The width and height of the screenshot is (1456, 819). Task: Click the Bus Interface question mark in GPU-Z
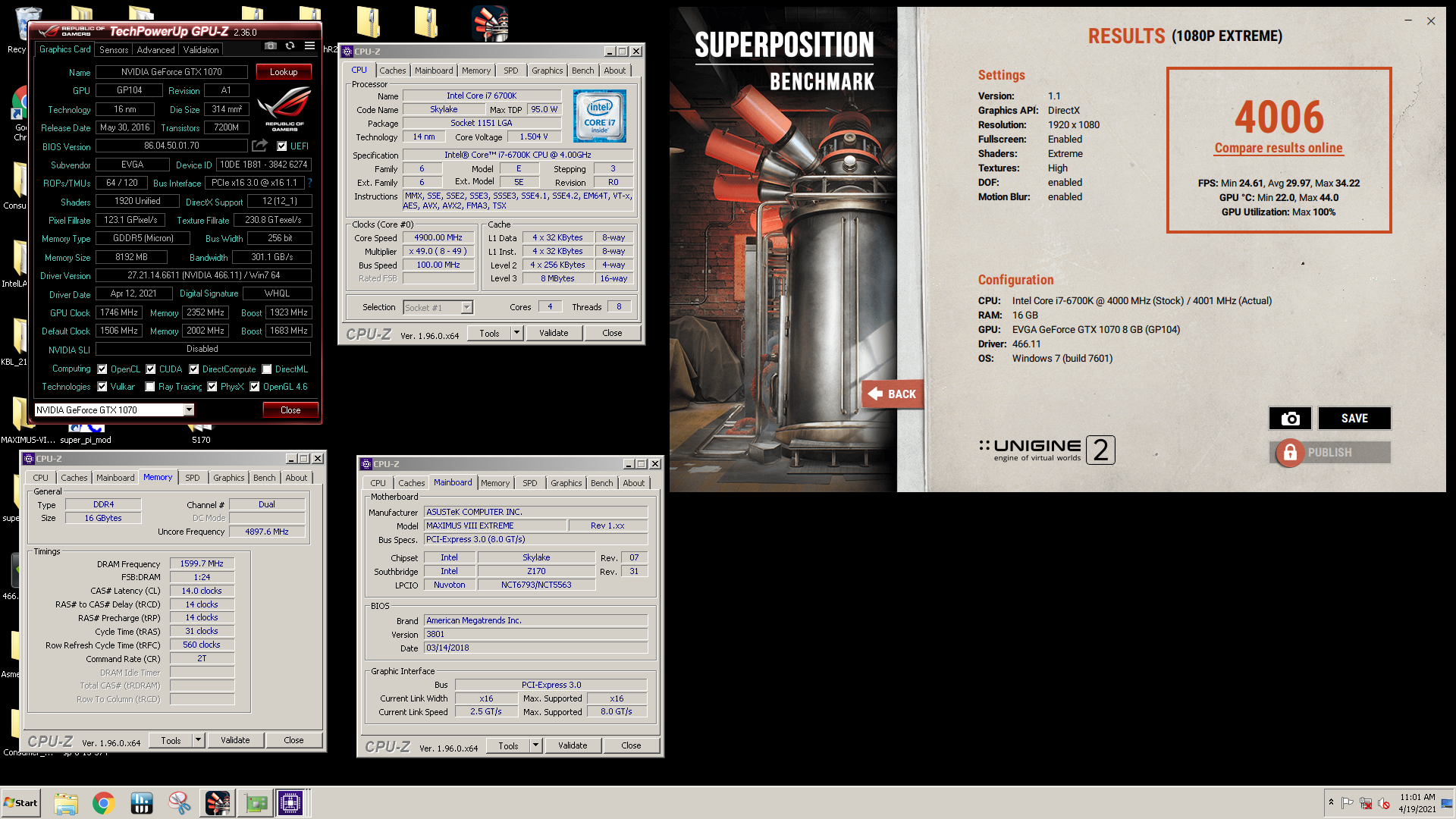(x=309, y=183)
